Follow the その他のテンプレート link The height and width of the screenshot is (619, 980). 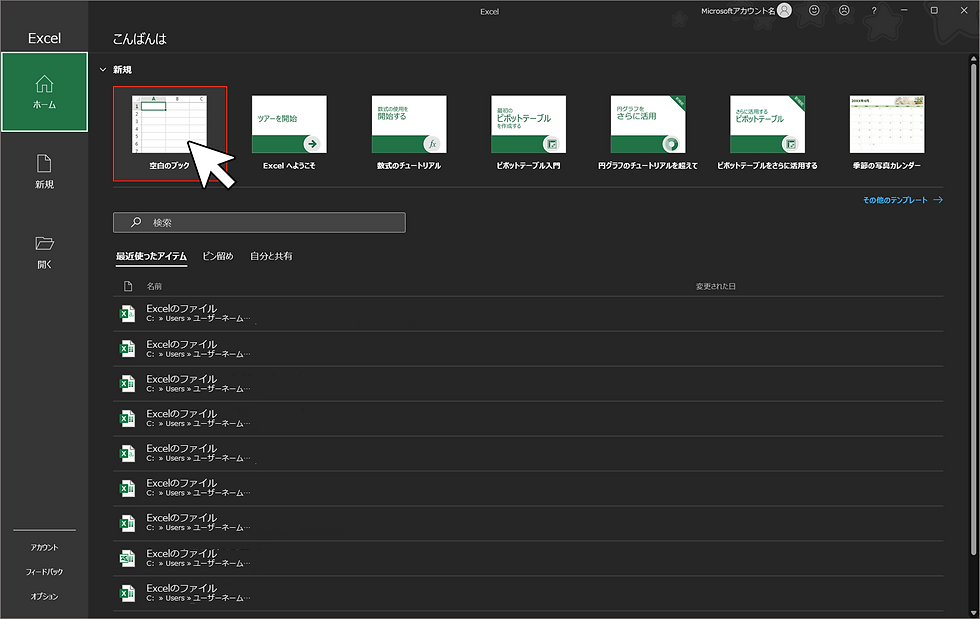902,200
